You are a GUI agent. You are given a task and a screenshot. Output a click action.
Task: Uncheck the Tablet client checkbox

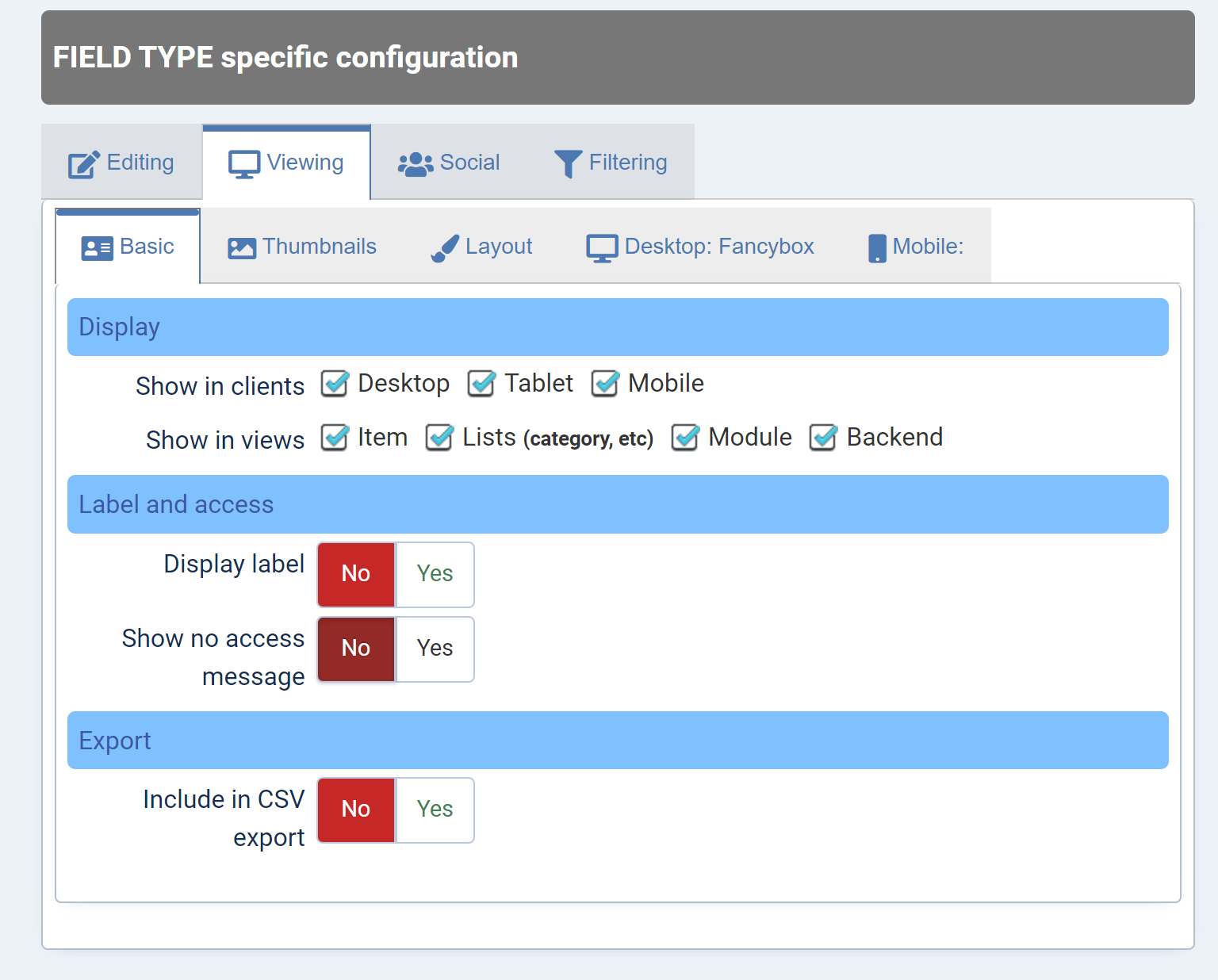pos(481,383)
